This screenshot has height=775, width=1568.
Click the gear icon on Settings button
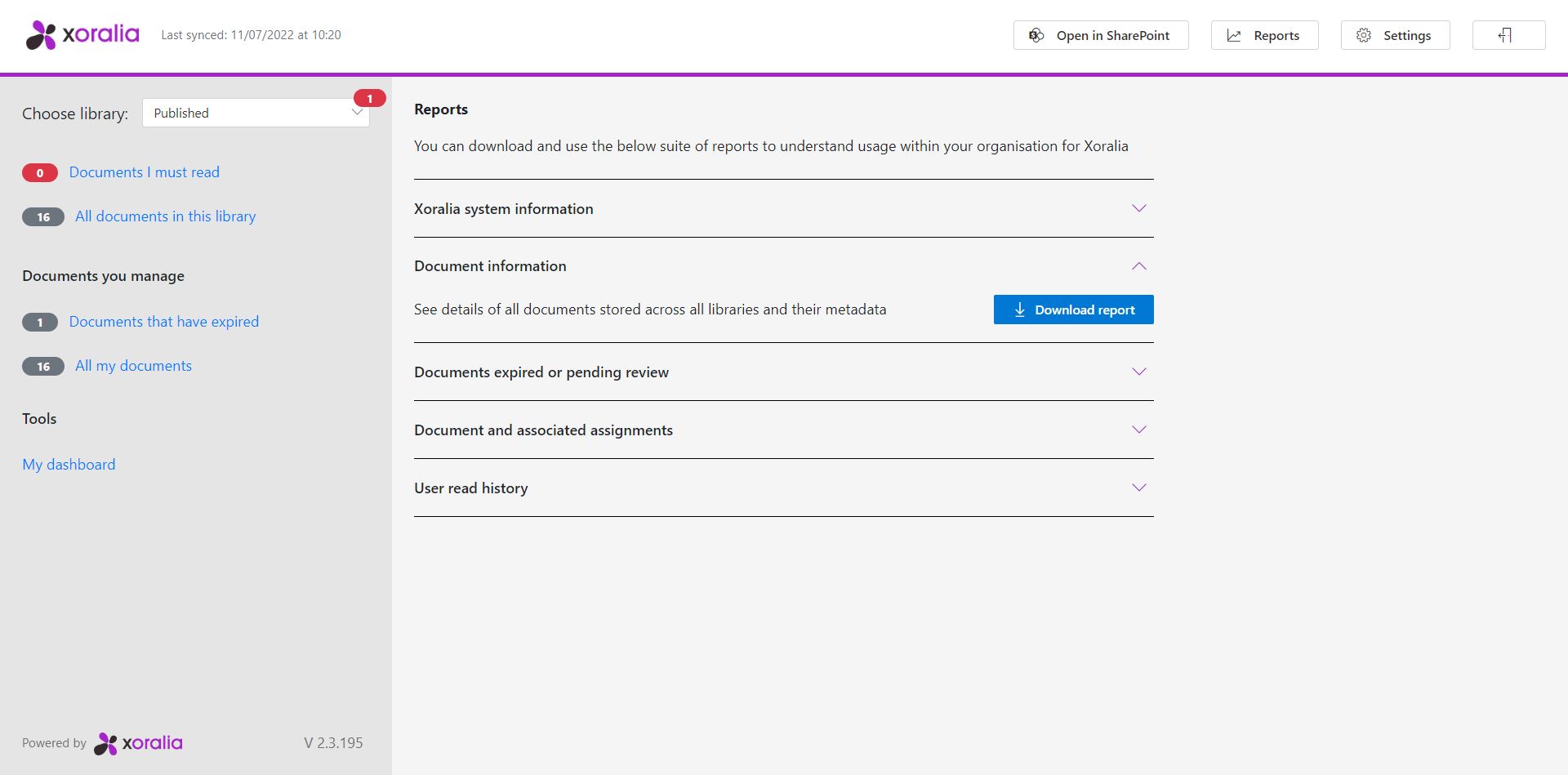coord(1363,35)
